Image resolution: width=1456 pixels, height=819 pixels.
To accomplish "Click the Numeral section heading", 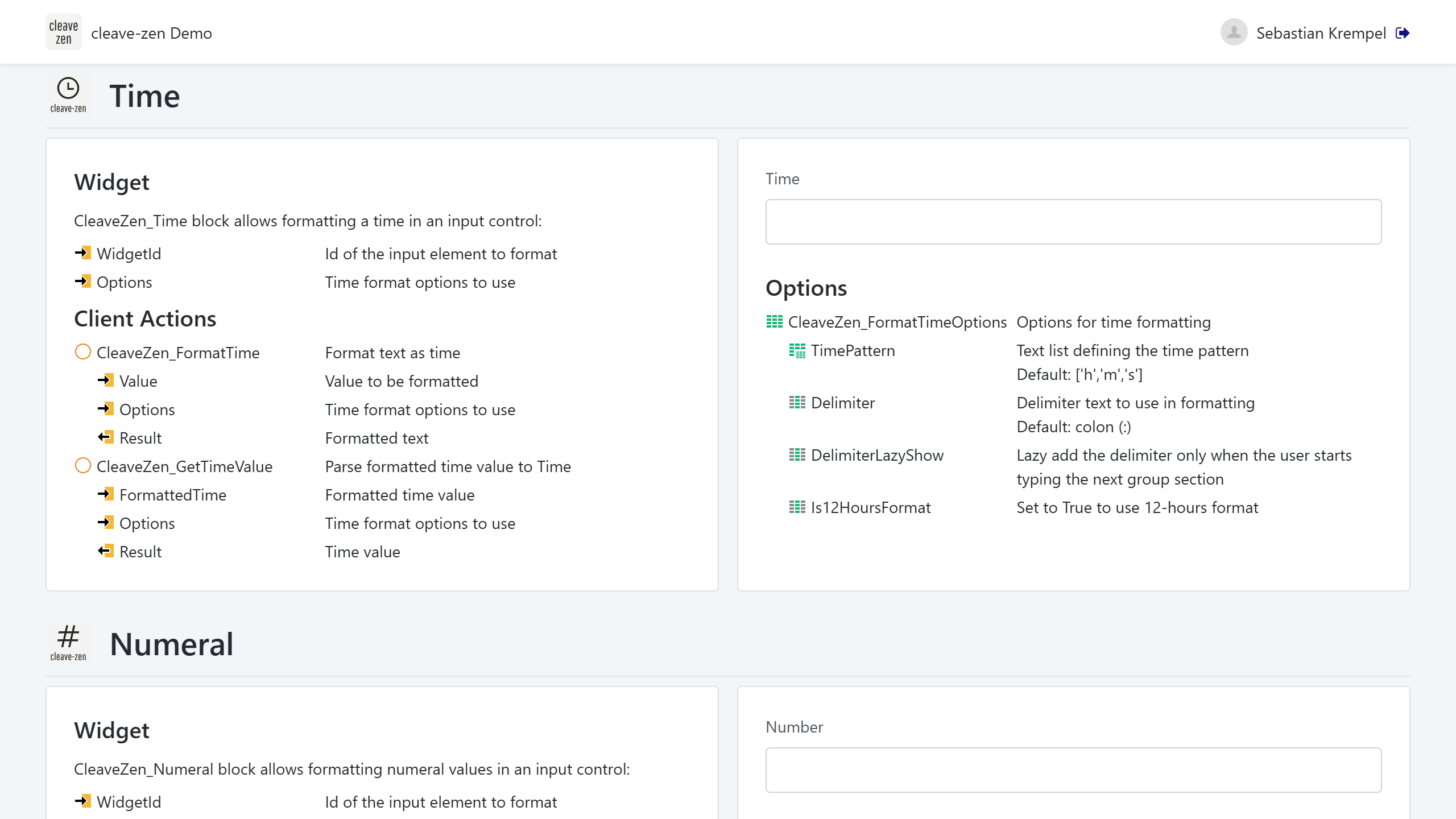I will [x=171, y=644].
